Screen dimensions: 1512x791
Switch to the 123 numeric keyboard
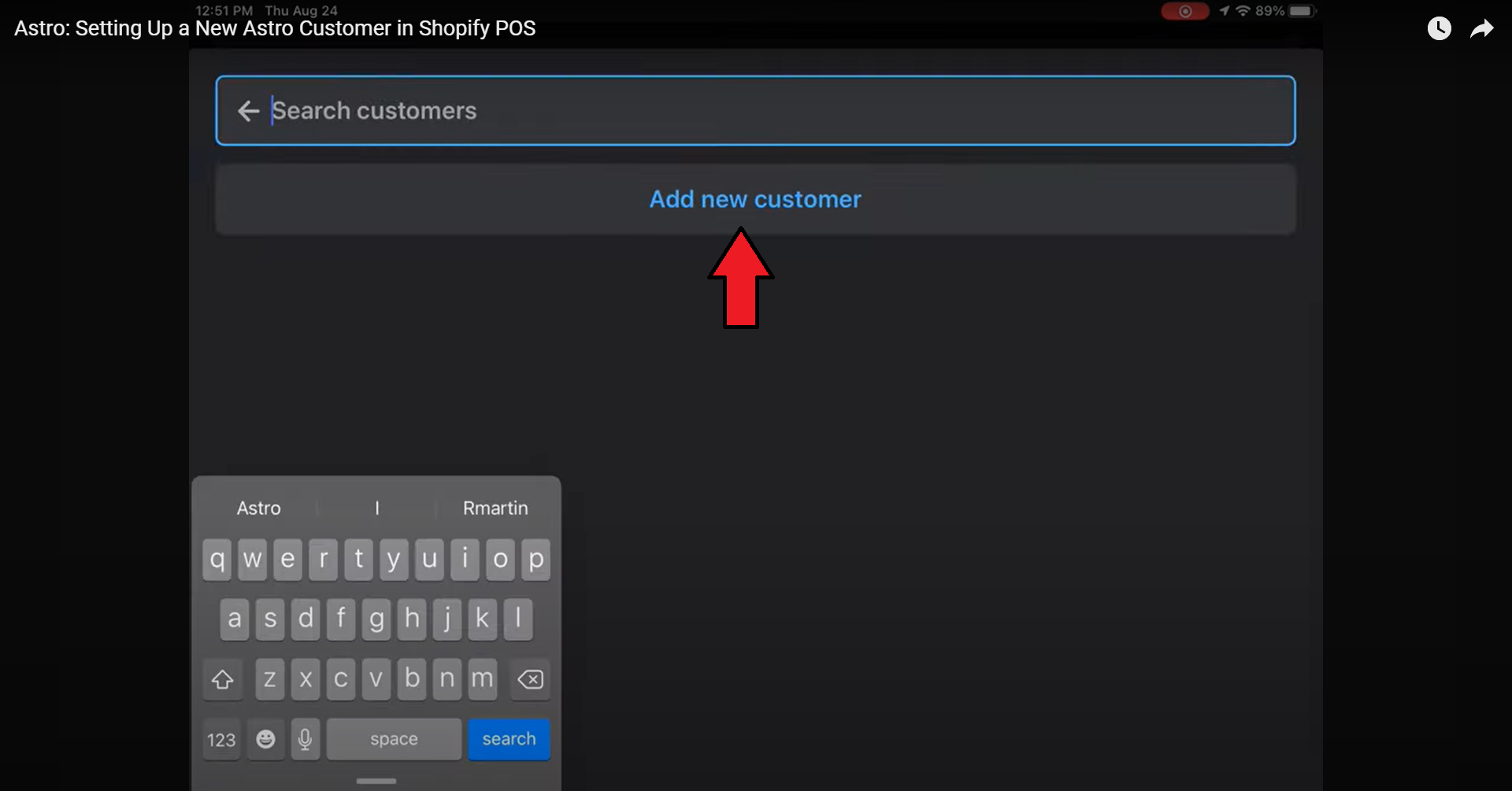click(221, 740)
